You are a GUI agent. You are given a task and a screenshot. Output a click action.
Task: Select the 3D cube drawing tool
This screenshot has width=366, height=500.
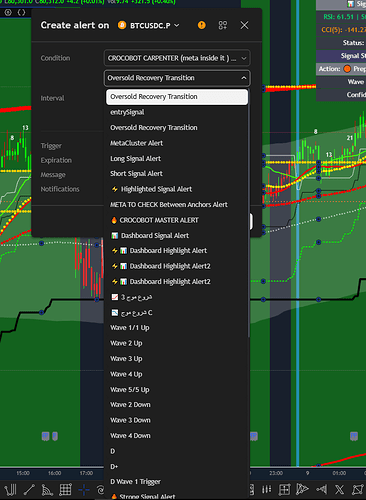click(358, 489)
